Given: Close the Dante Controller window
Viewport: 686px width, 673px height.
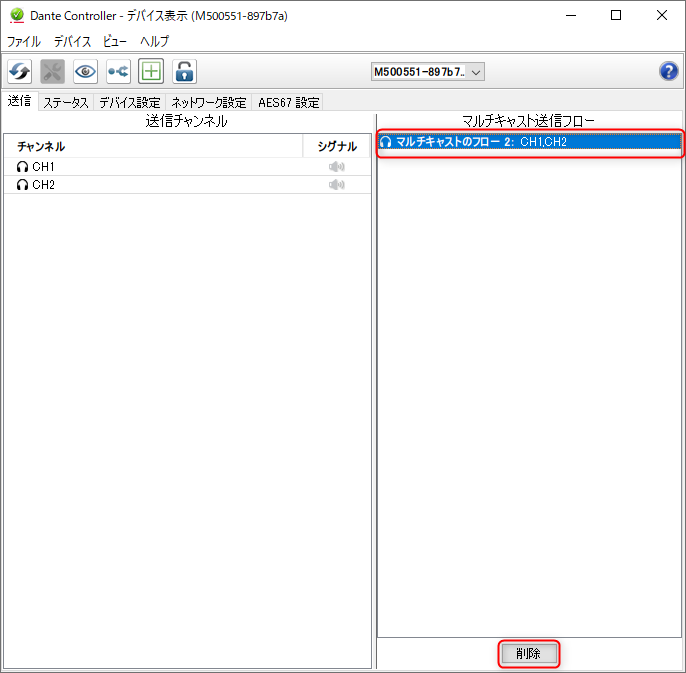Looking at the screenshot, I should [x=662, y=15].
